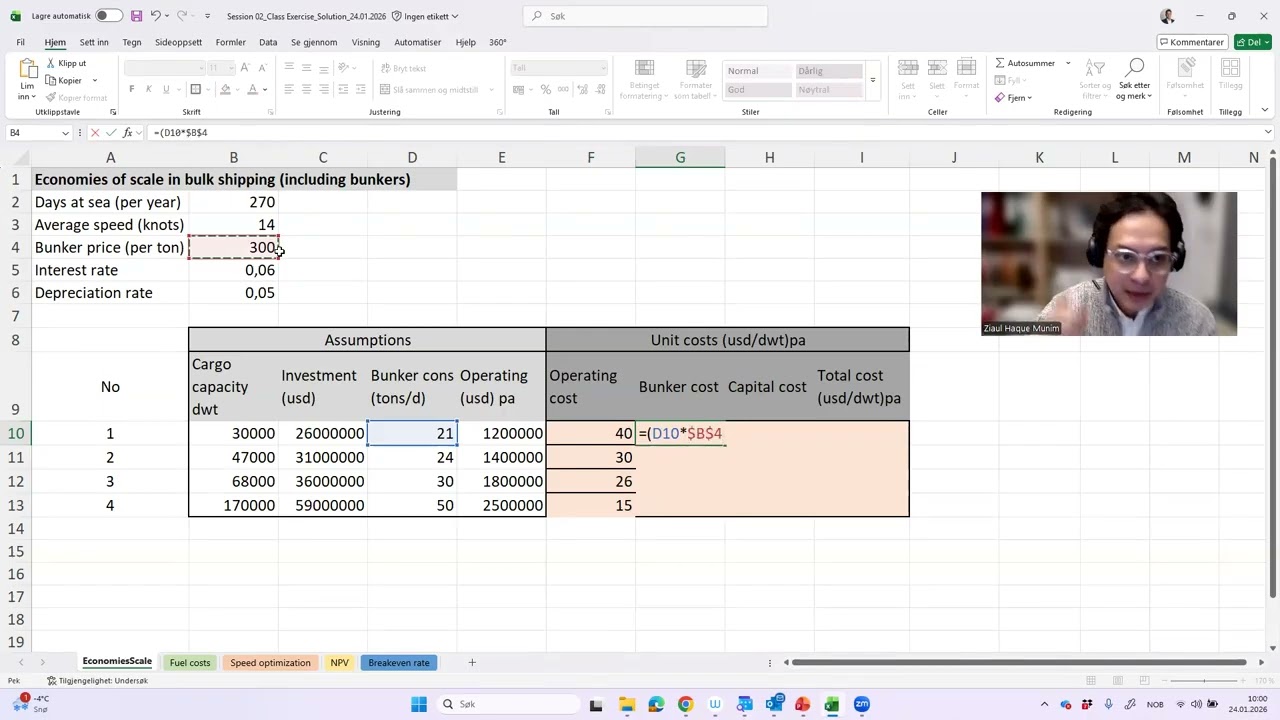This screenshot has width=1280, height=720.
Task: Confirm formula entry with the checkmark icon
Action: pos(111,133)
